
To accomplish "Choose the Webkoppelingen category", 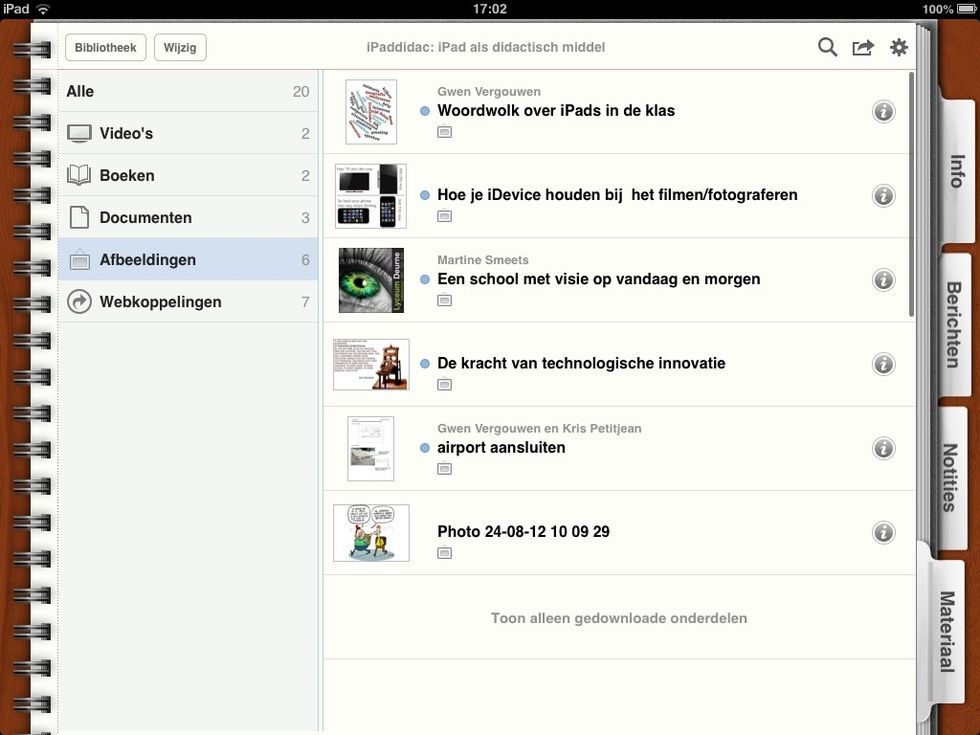I will [188, 301].
